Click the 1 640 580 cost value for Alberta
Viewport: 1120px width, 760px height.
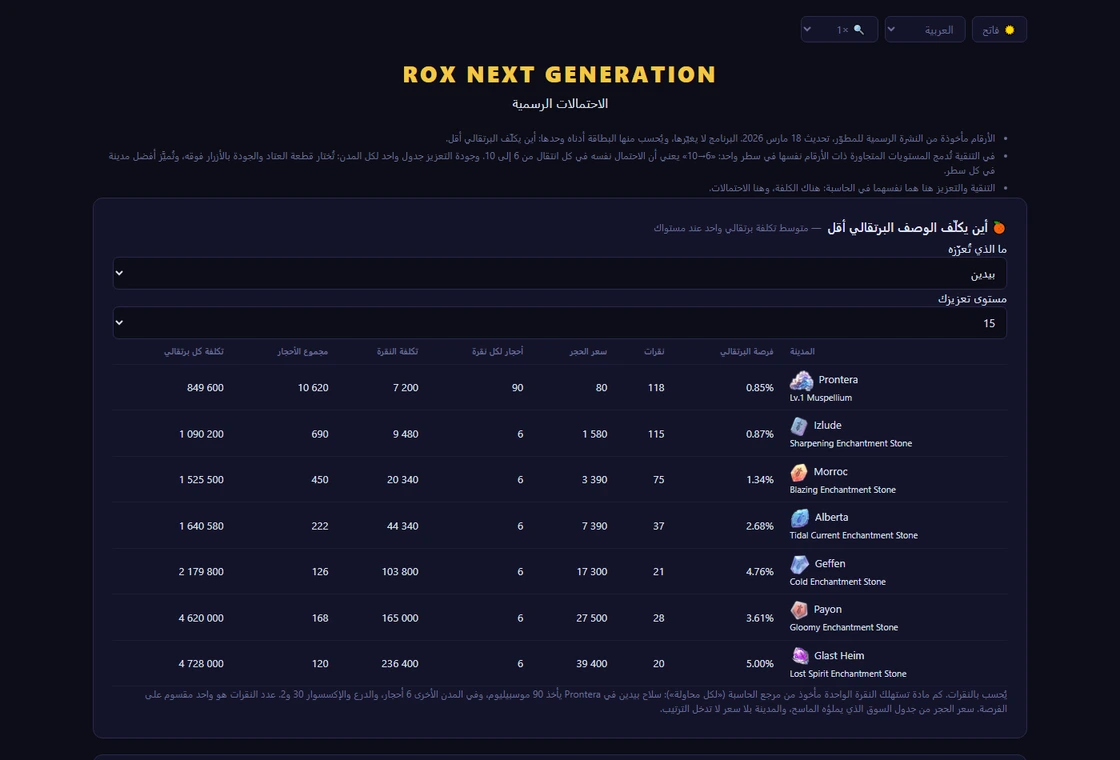201,526
